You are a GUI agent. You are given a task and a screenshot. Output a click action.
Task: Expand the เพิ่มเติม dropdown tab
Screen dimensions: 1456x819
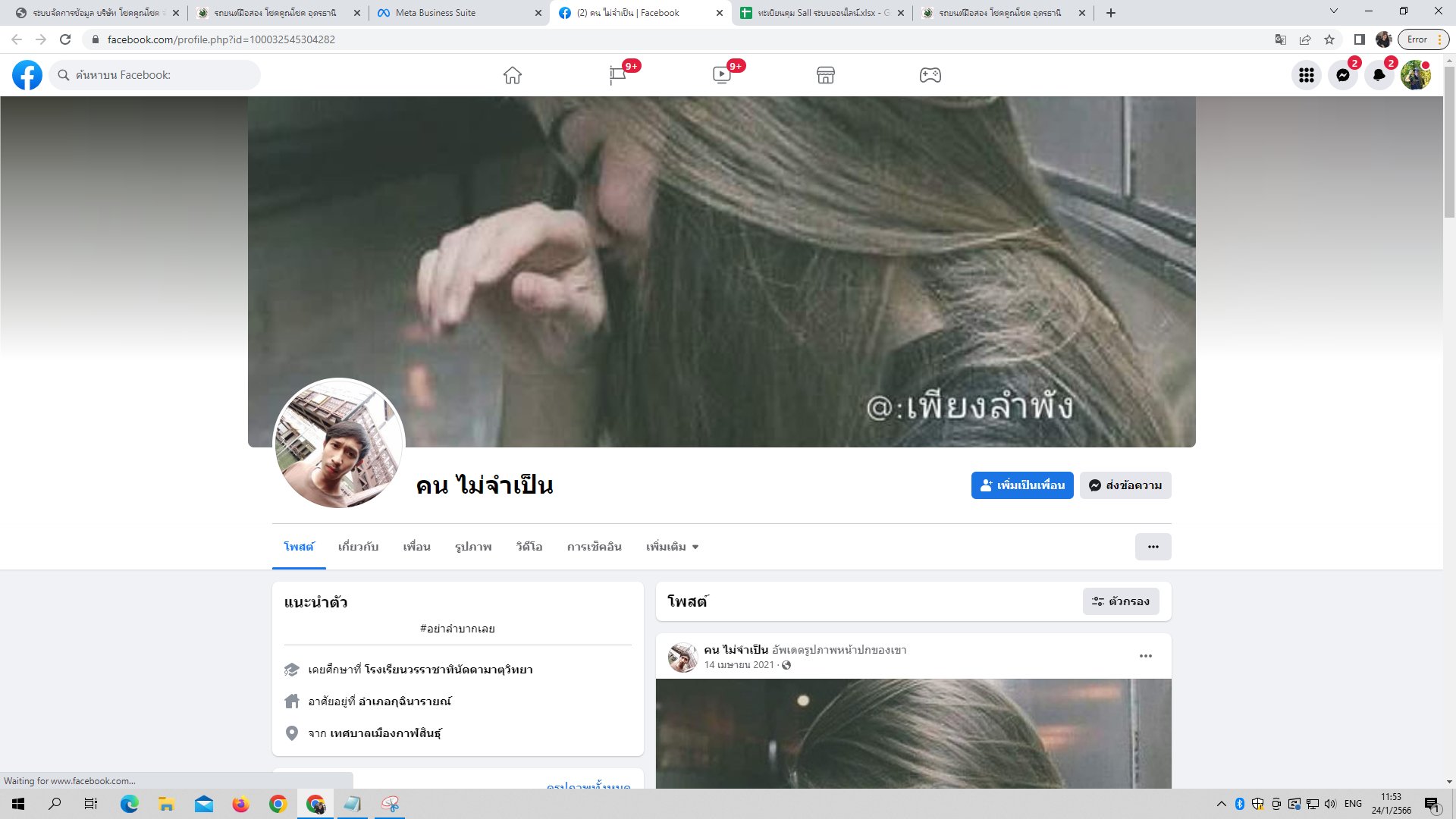tap(672, 547)
